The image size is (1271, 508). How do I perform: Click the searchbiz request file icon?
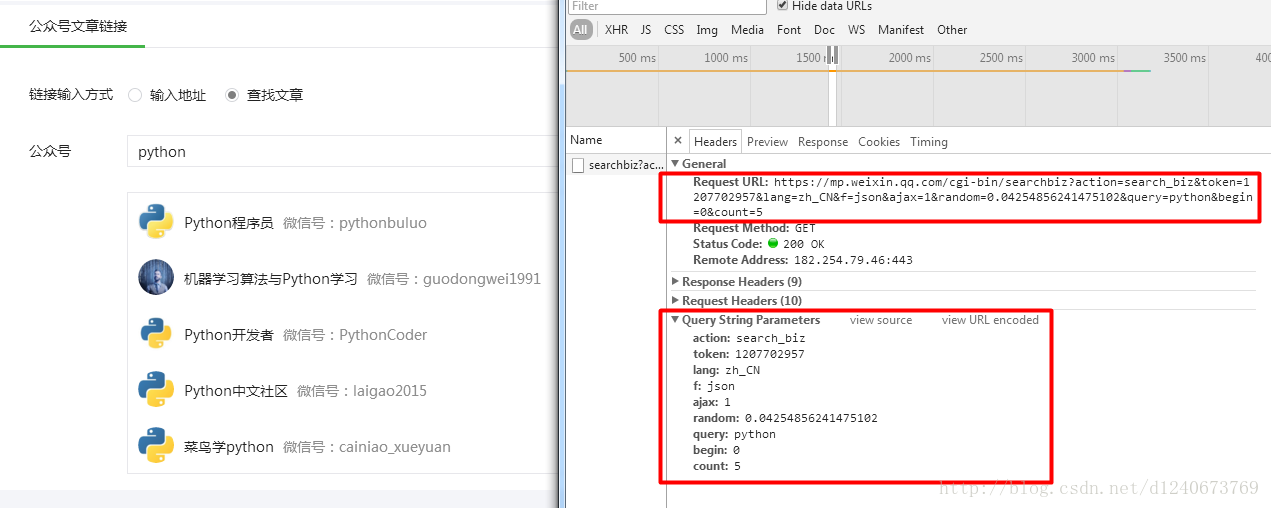click(x=578, y=165)
